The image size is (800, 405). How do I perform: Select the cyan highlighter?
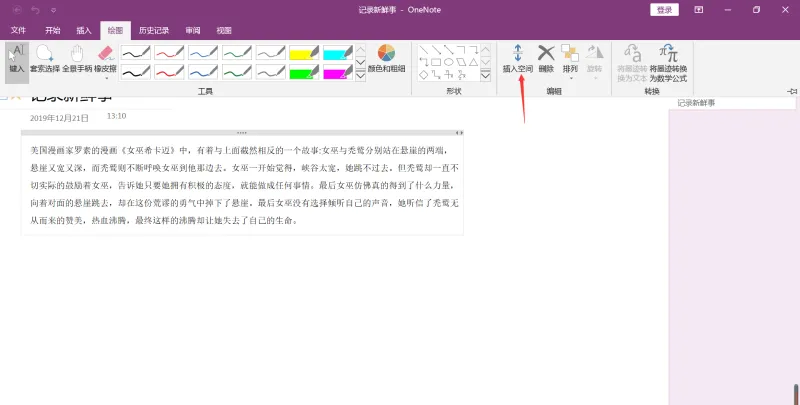tap(338, 53)
